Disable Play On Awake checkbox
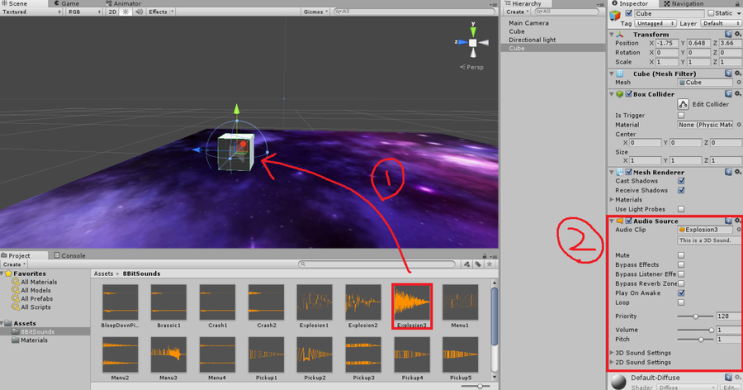The height and width of the screenshot is (390, 743). tap(681, 293)
